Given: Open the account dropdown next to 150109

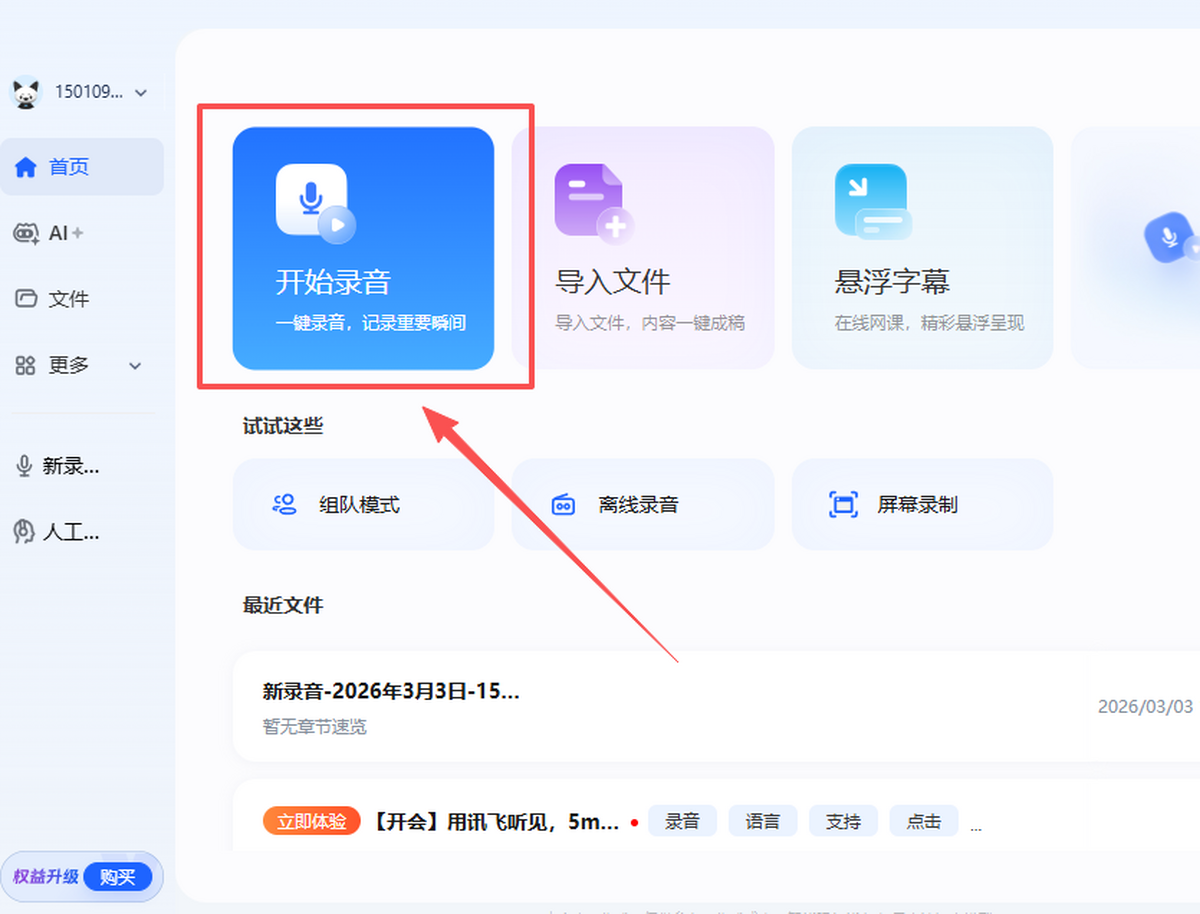Looking at the screenshot, I should (141, 93).
